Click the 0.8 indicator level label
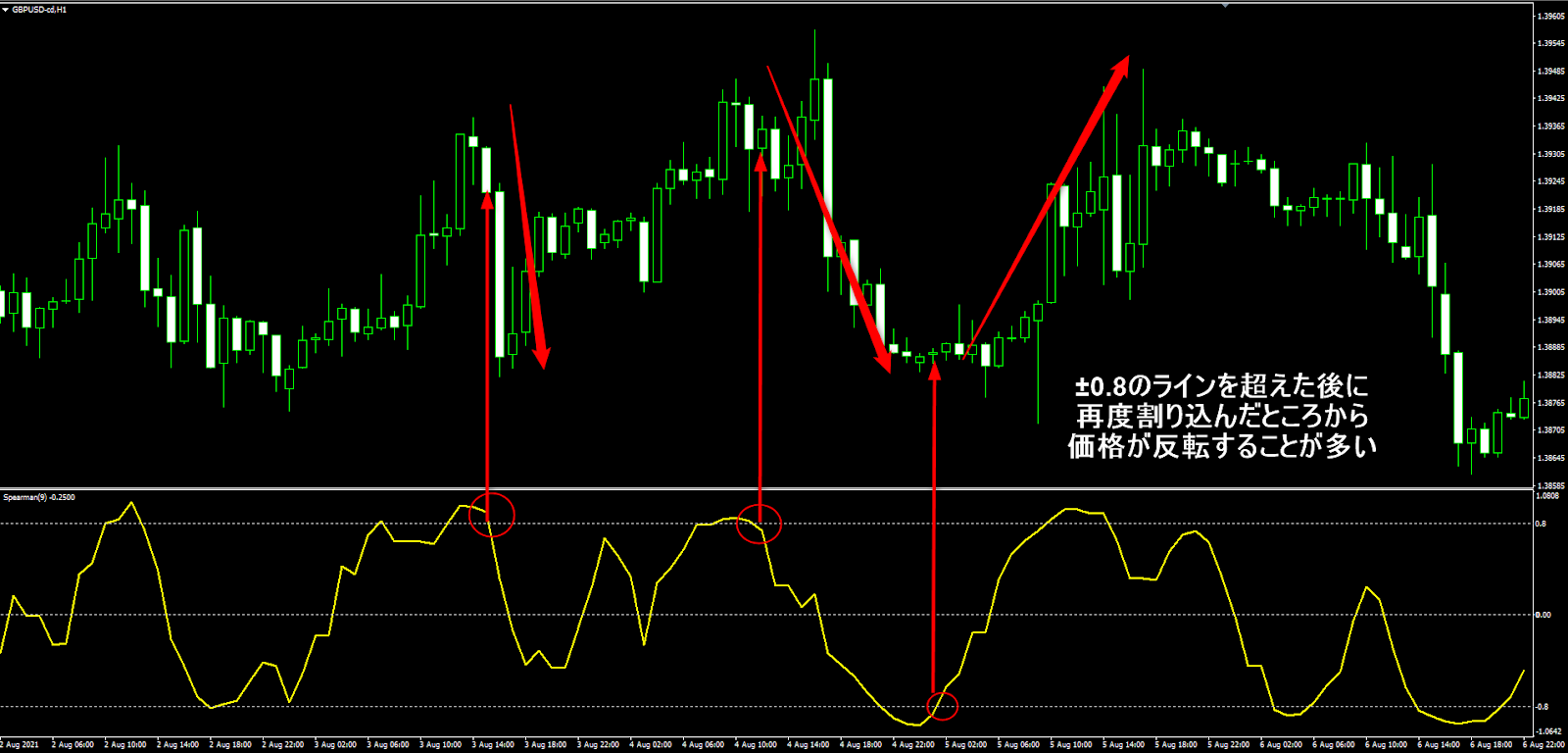 (1542, 524)
